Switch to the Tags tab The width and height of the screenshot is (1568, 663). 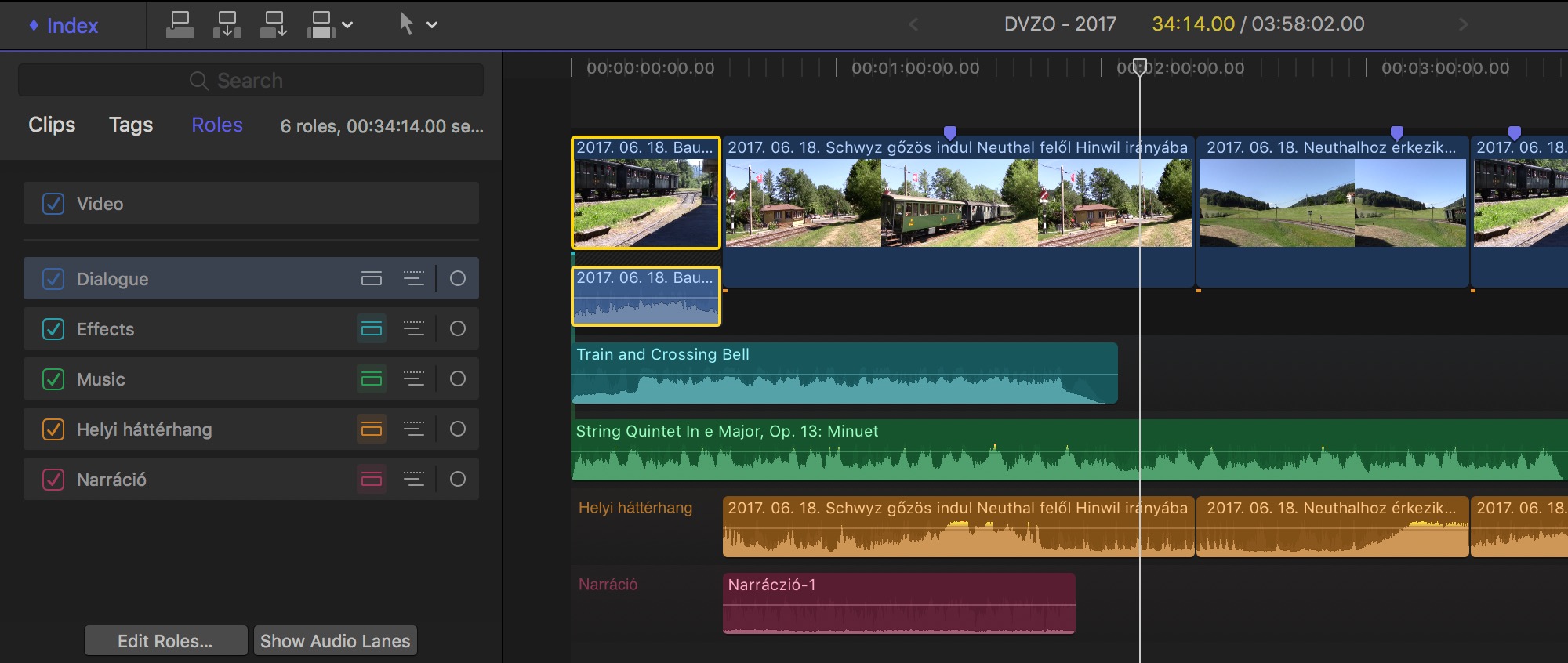coord(131,125)
